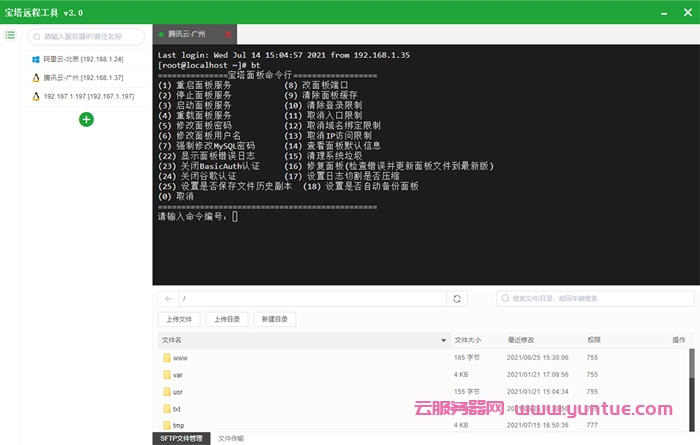Toggle the server list sidebar icon
Image resolution: width=700 pixels, height=445 pixels.
pos(10,35)
